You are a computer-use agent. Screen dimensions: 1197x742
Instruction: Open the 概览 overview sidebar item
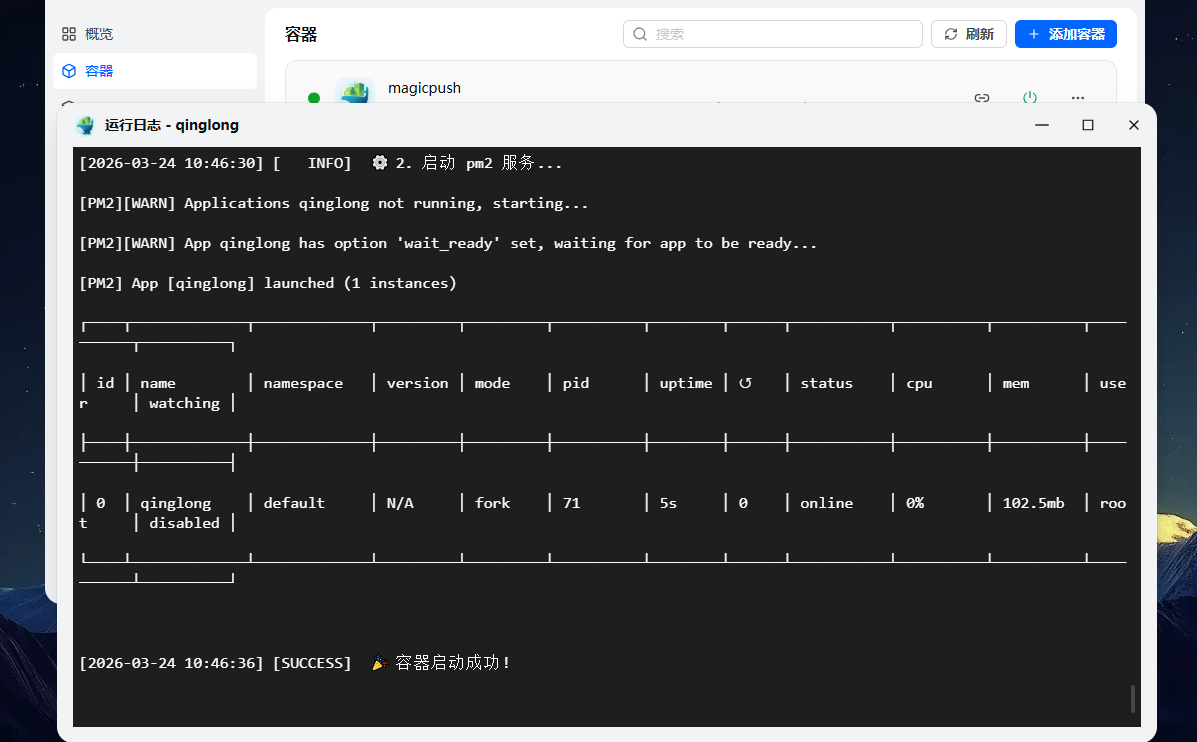click(x=154, y=34)
